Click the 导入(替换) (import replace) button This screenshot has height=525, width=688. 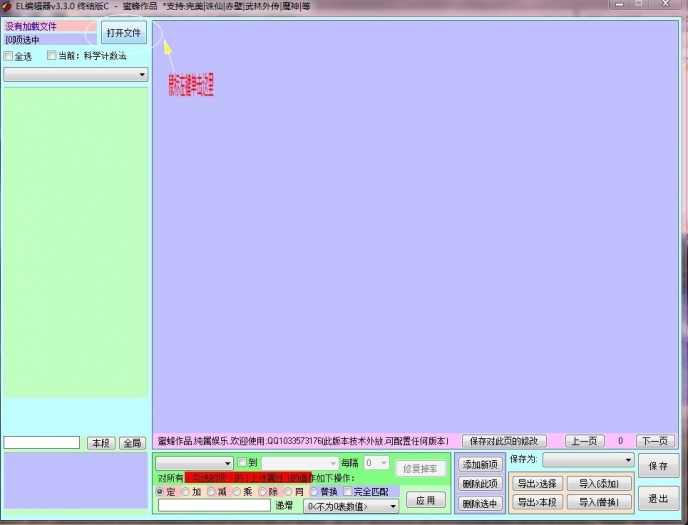pos(599,502)
